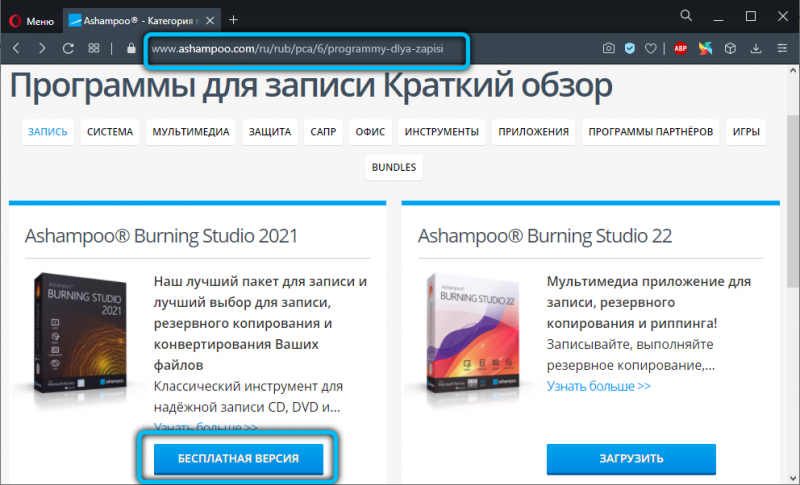Open the МУЛЬТИМЕДИА category
The image size is (800, 485).
click(191, 132)
